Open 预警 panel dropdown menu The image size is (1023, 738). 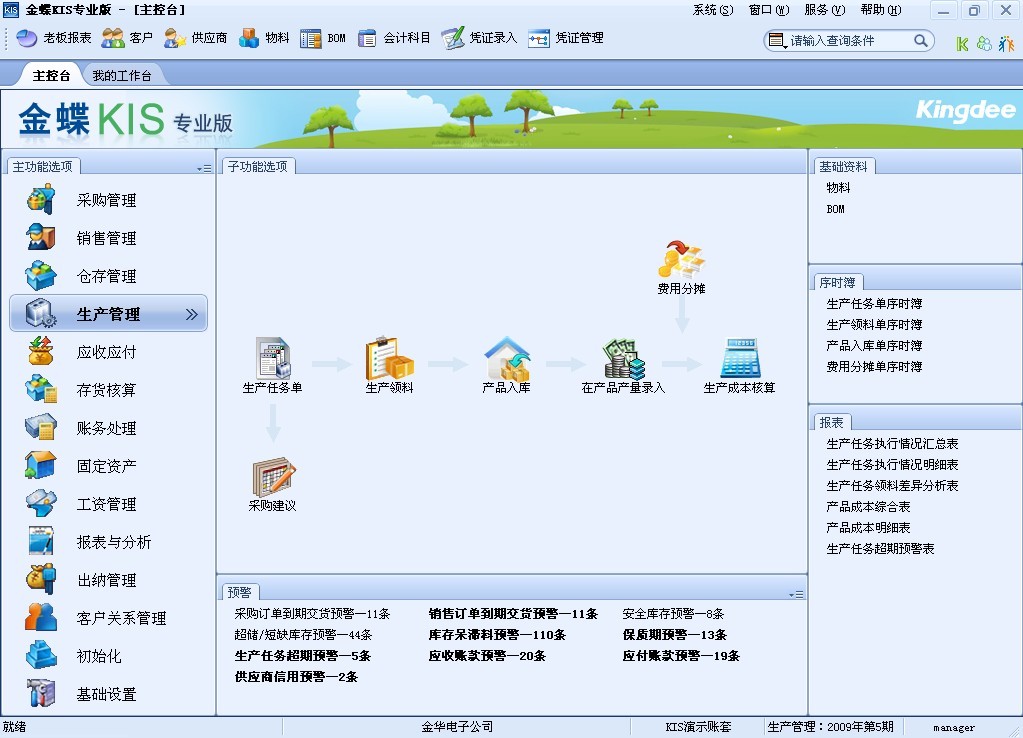[x=796, y=594]
